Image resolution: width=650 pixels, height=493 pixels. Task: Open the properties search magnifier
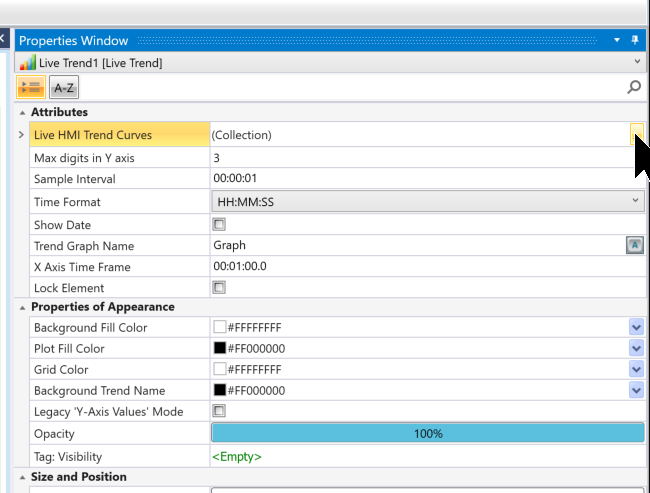coord(634,87)
